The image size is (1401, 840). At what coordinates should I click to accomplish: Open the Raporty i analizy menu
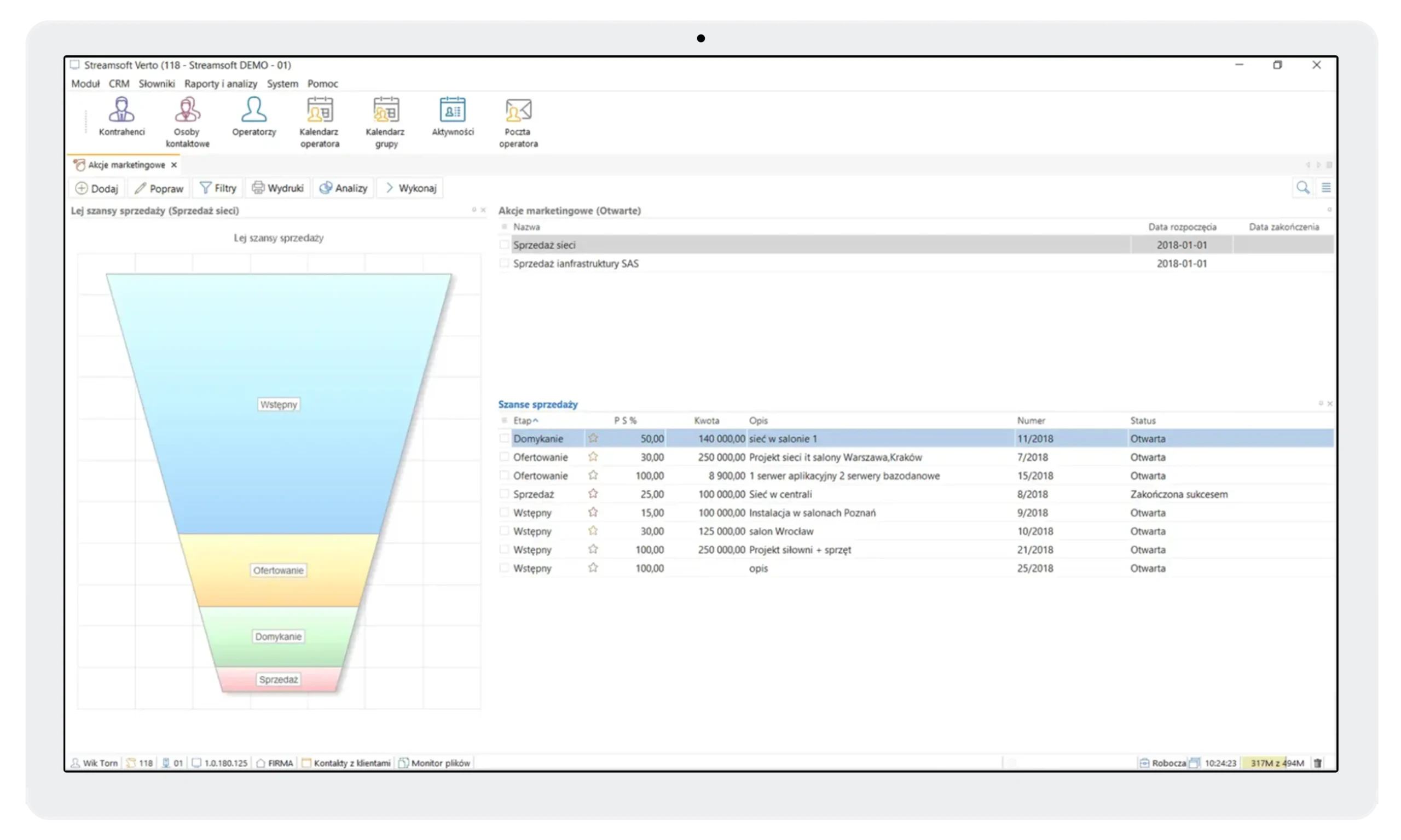pyautogui.click(x=220, y=83)
